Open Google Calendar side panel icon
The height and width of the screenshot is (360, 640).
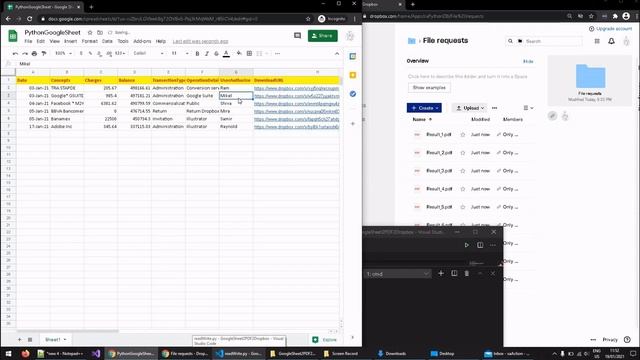(353, 56)
